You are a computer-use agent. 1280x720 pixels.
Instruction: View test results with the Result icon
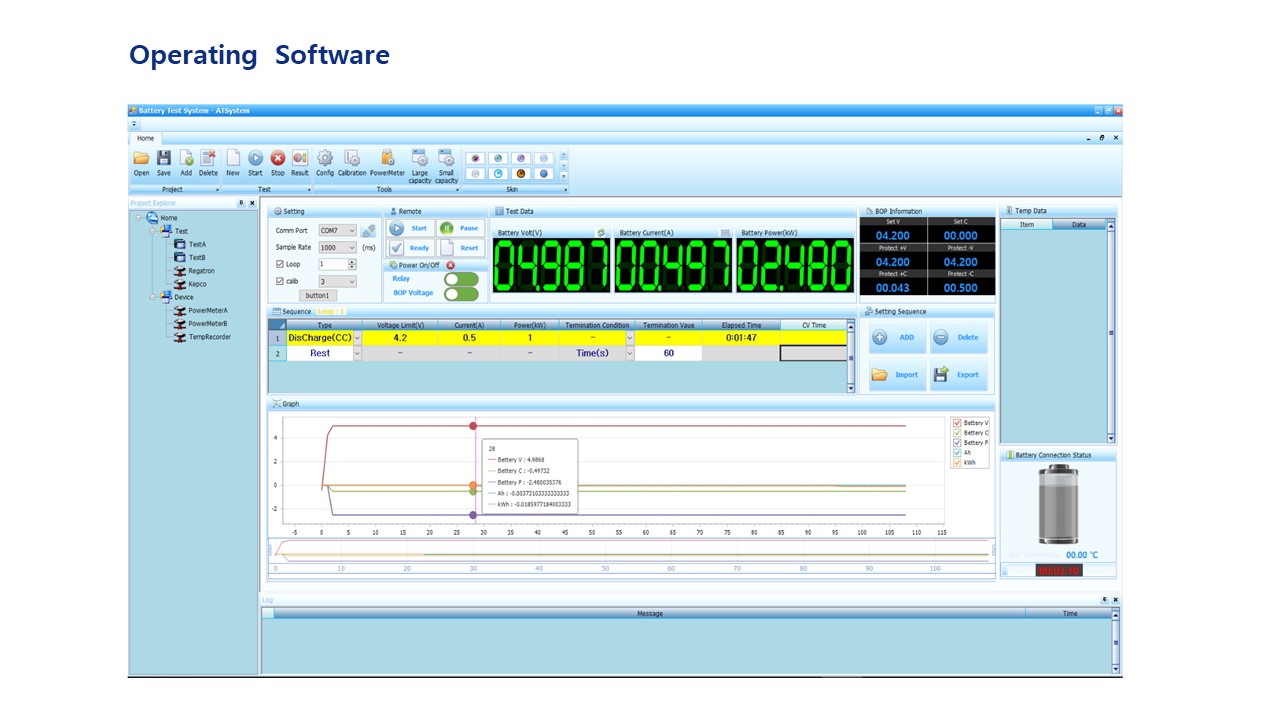[x=300, y=163]
